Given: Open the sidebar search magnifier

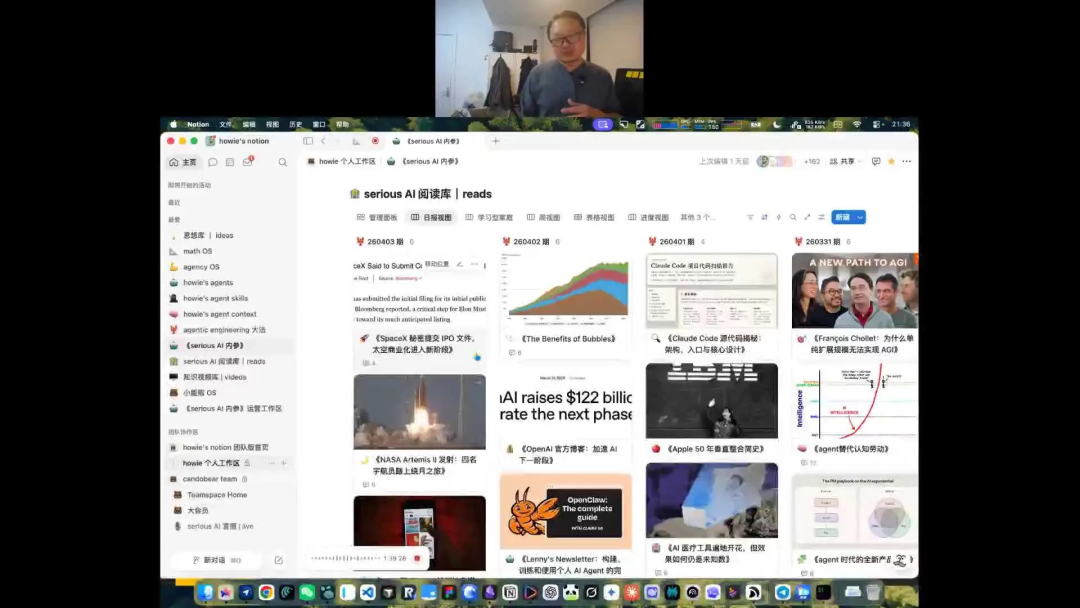Looking at the screenshot, I should tap(282, 163).
